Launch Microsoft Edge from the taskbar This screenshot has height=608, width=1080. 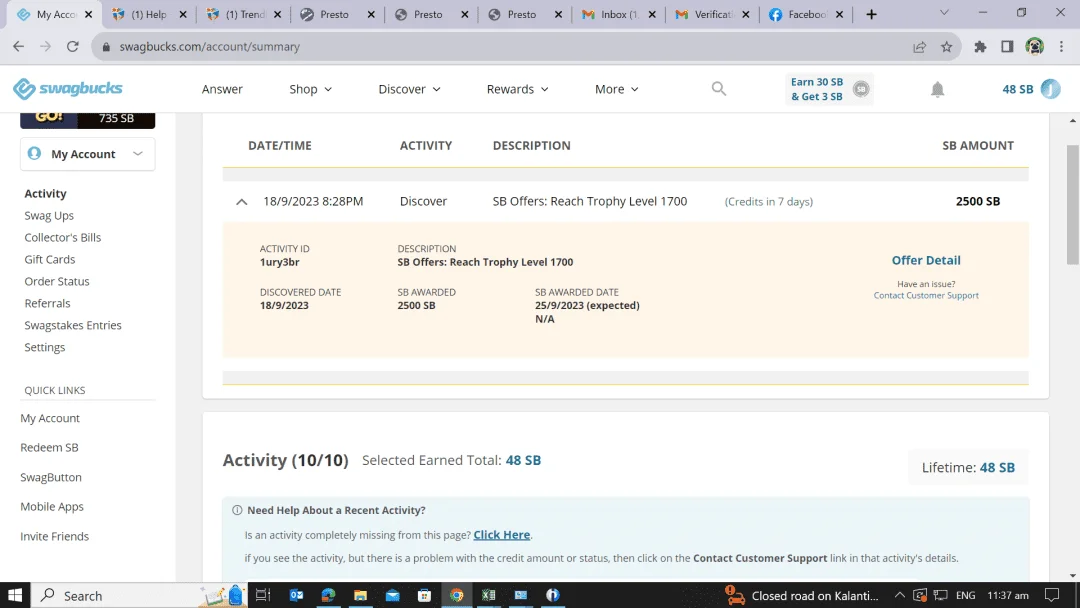click(x=329, y=596)
